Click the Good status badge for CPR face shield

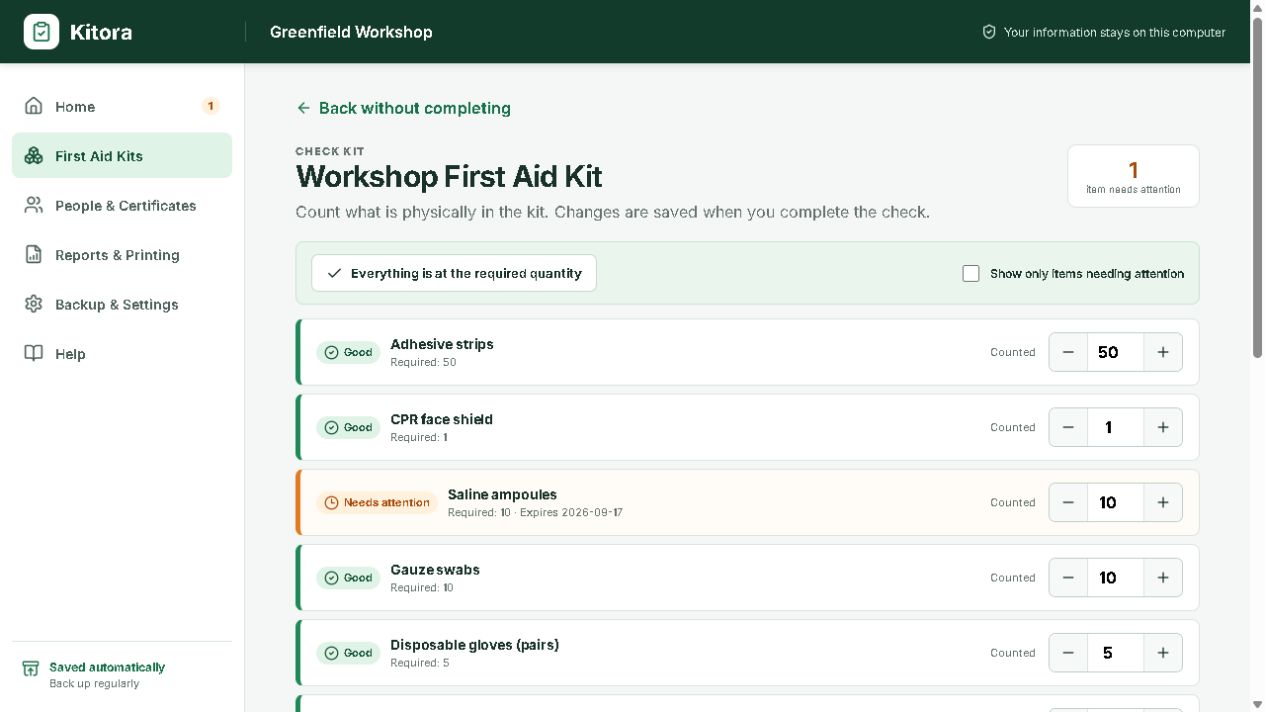tap(348, 427)
